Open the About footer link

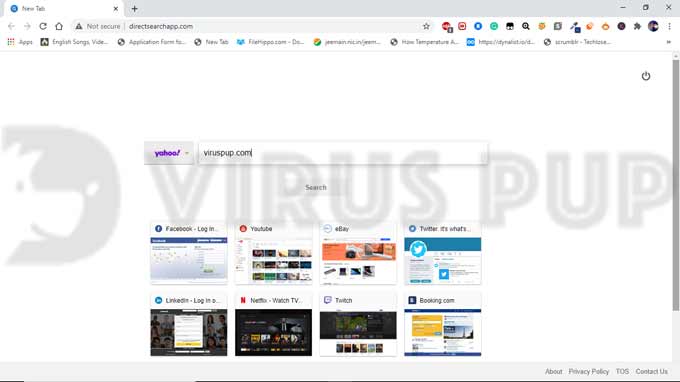pos(553,372)
